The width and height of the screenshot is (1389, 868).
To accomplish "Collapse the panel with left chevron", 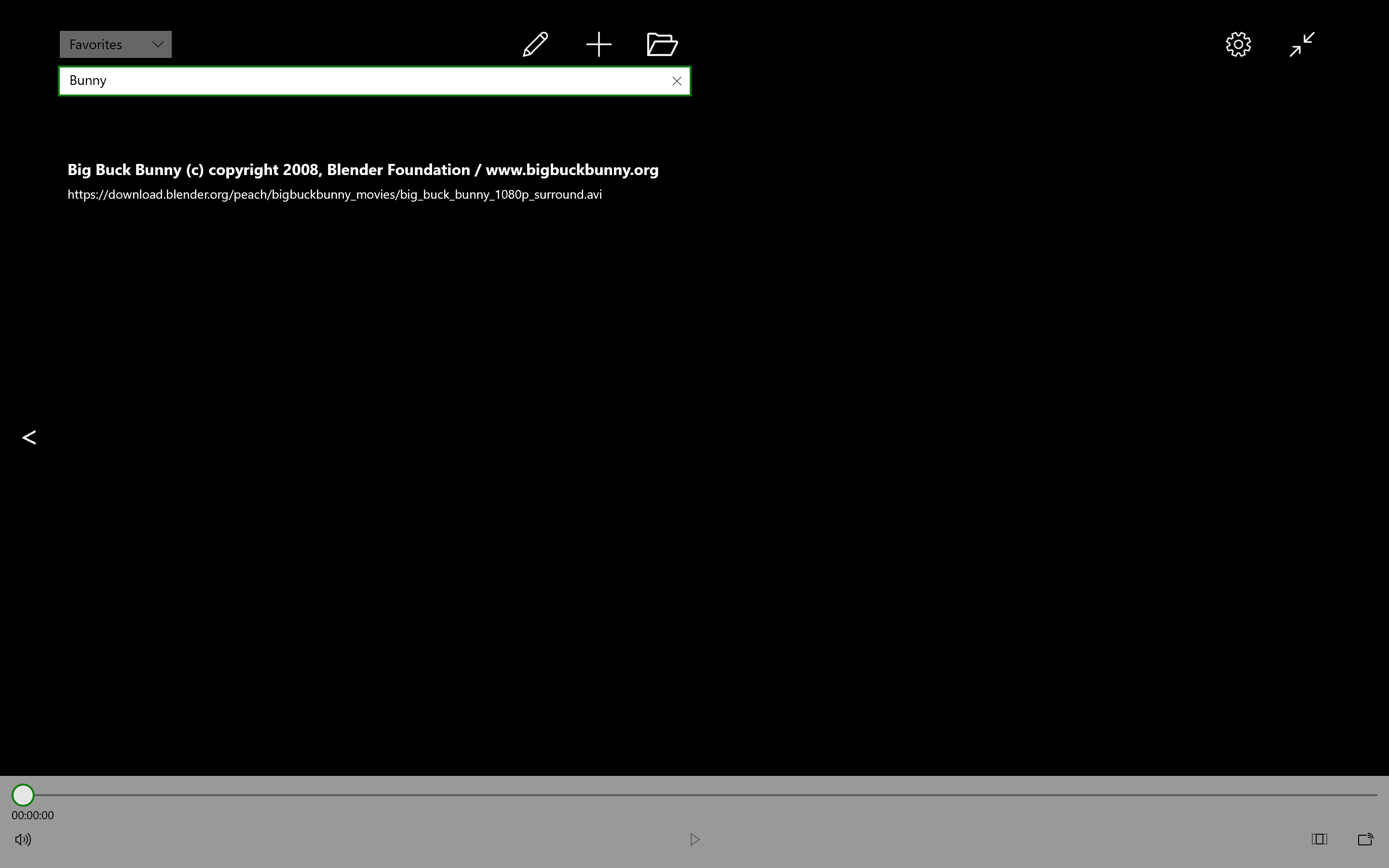I will [29, 437].
